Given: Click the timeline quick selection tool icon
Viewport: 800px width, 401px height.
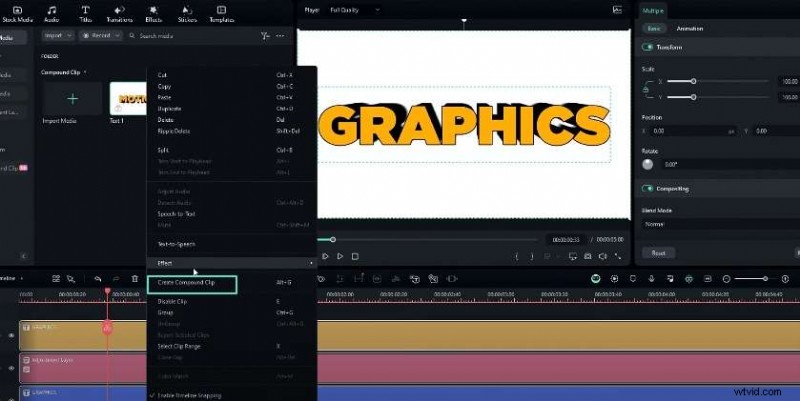Looking at the screenshot, I should pyautogui.click(x=71, y=279).
